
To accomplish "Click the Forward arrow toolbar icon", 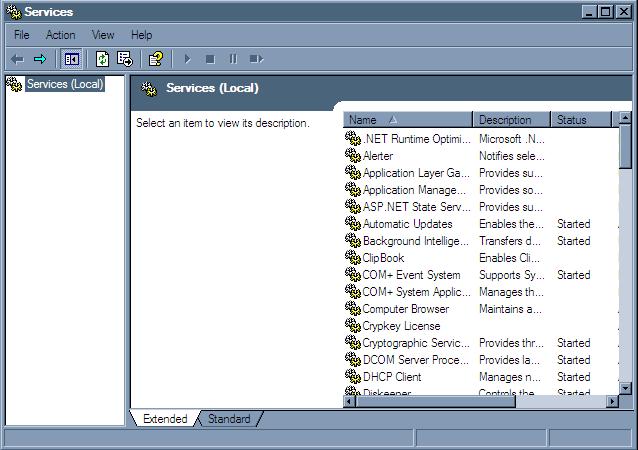I will tap(39, 59).
